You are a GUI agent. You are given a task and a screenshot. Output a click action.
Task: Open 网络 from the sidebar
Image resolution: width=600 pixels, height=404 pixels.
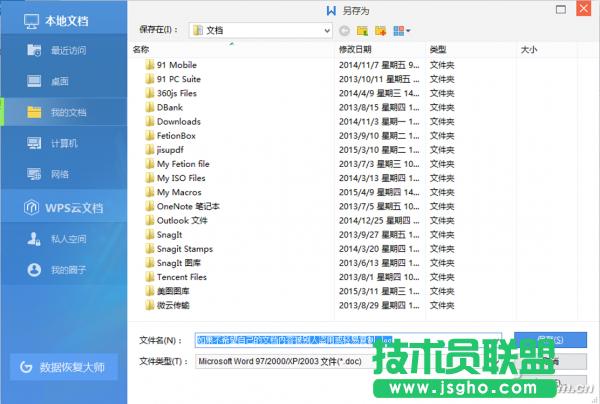60,174
